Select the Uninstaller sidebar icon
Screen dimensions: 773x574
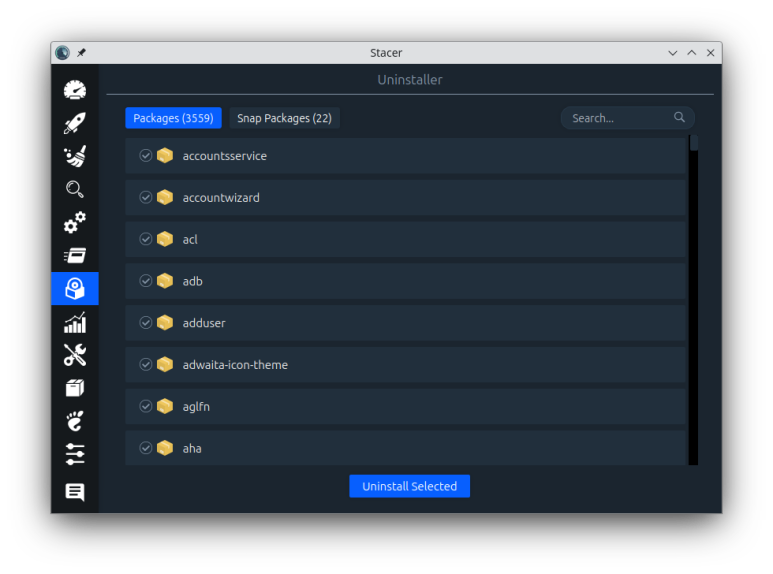point(75,288)
